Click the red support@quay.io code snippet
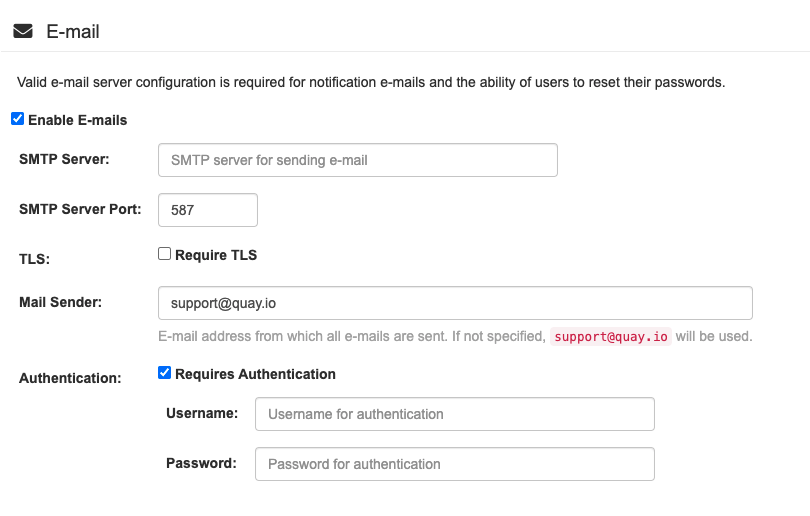Viewport: 810px width, 516px height. (611, 336)
